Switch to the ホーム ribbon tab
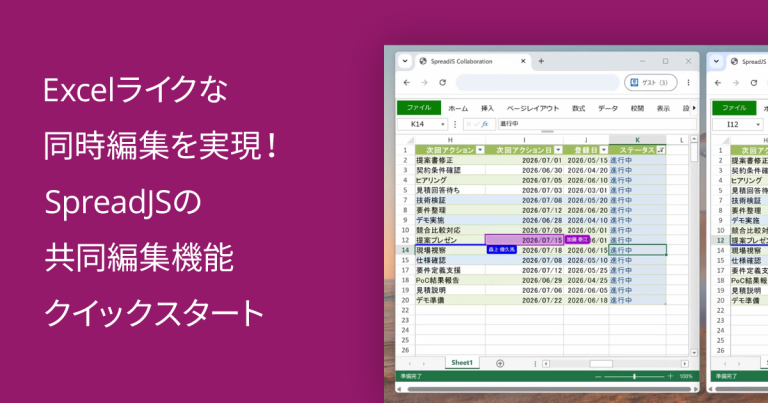The height and width of the screenshot is (403, 768). (x=458, y=108)
